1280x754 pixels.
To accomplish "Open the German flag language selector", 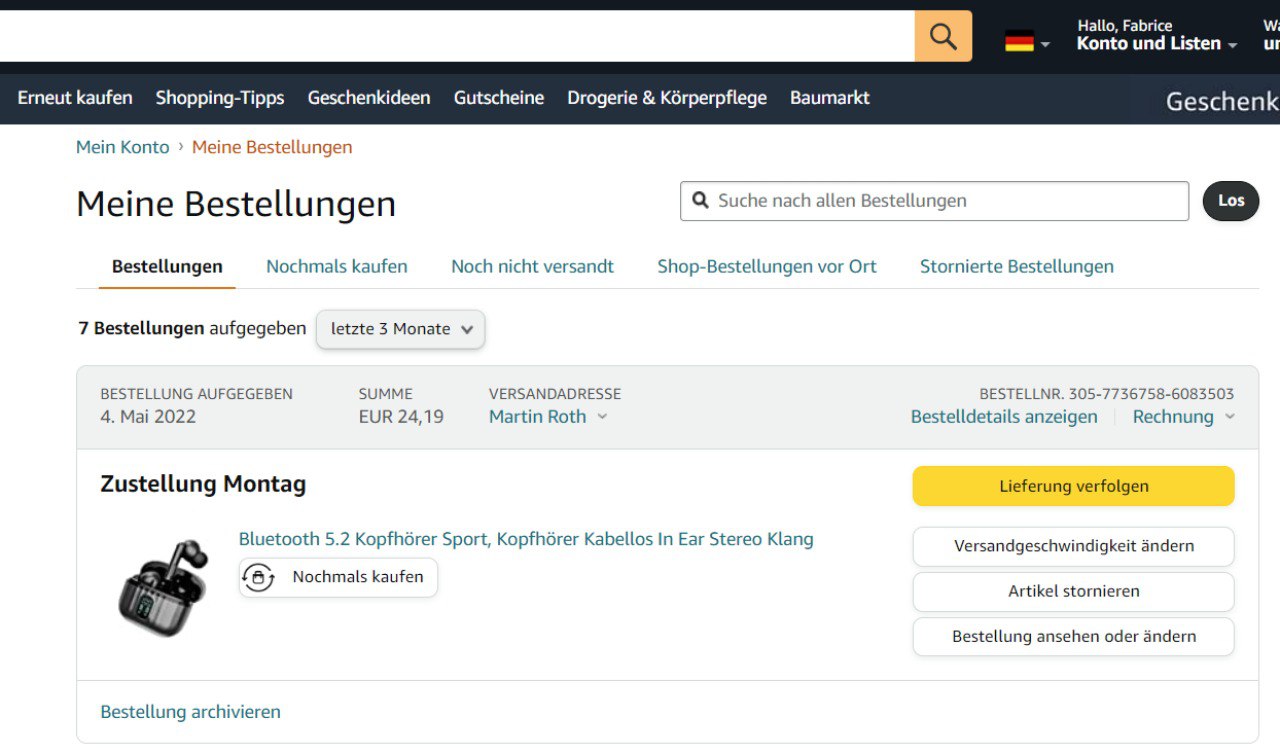I will 1026,42.
